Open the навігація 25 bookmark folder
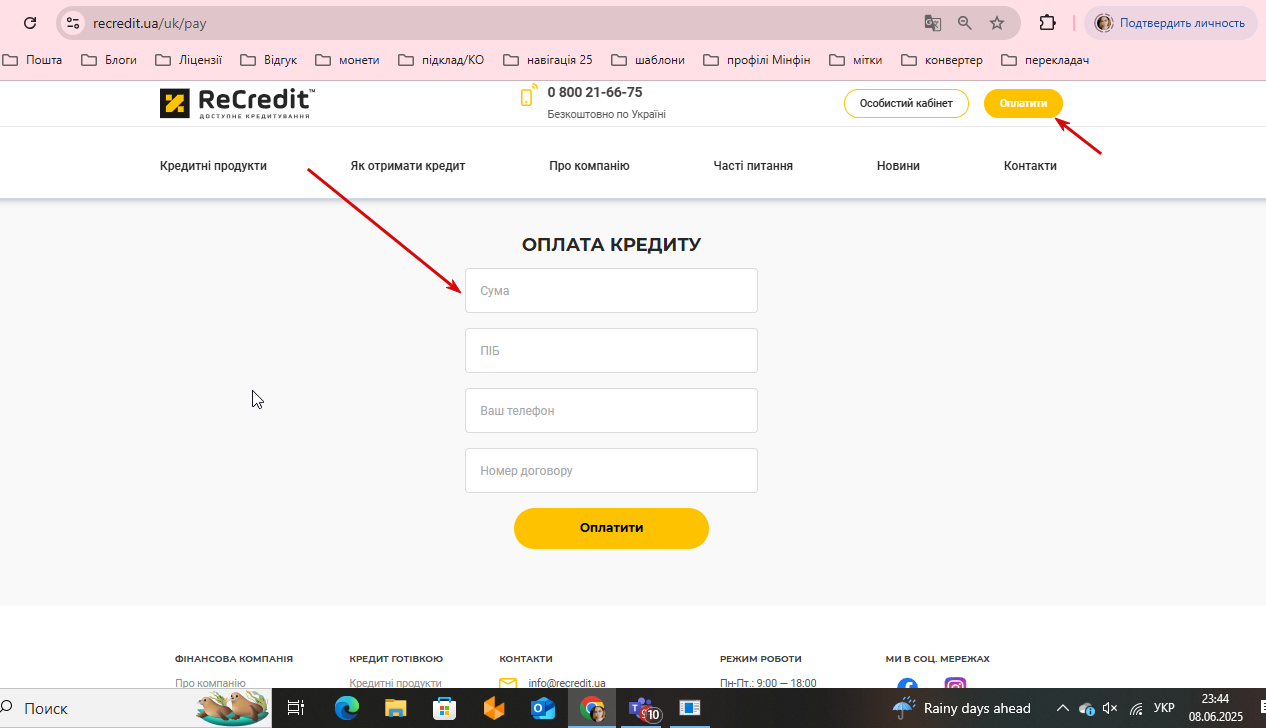Image resolution: width=1266 pixels, height=728 pixels. coord(548,60)
